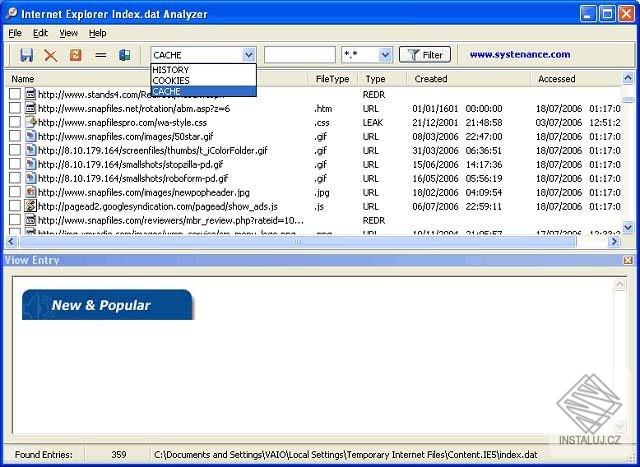Select the 359 found entries value
This screenshot has height=467, width=640.
pos(118,454)
